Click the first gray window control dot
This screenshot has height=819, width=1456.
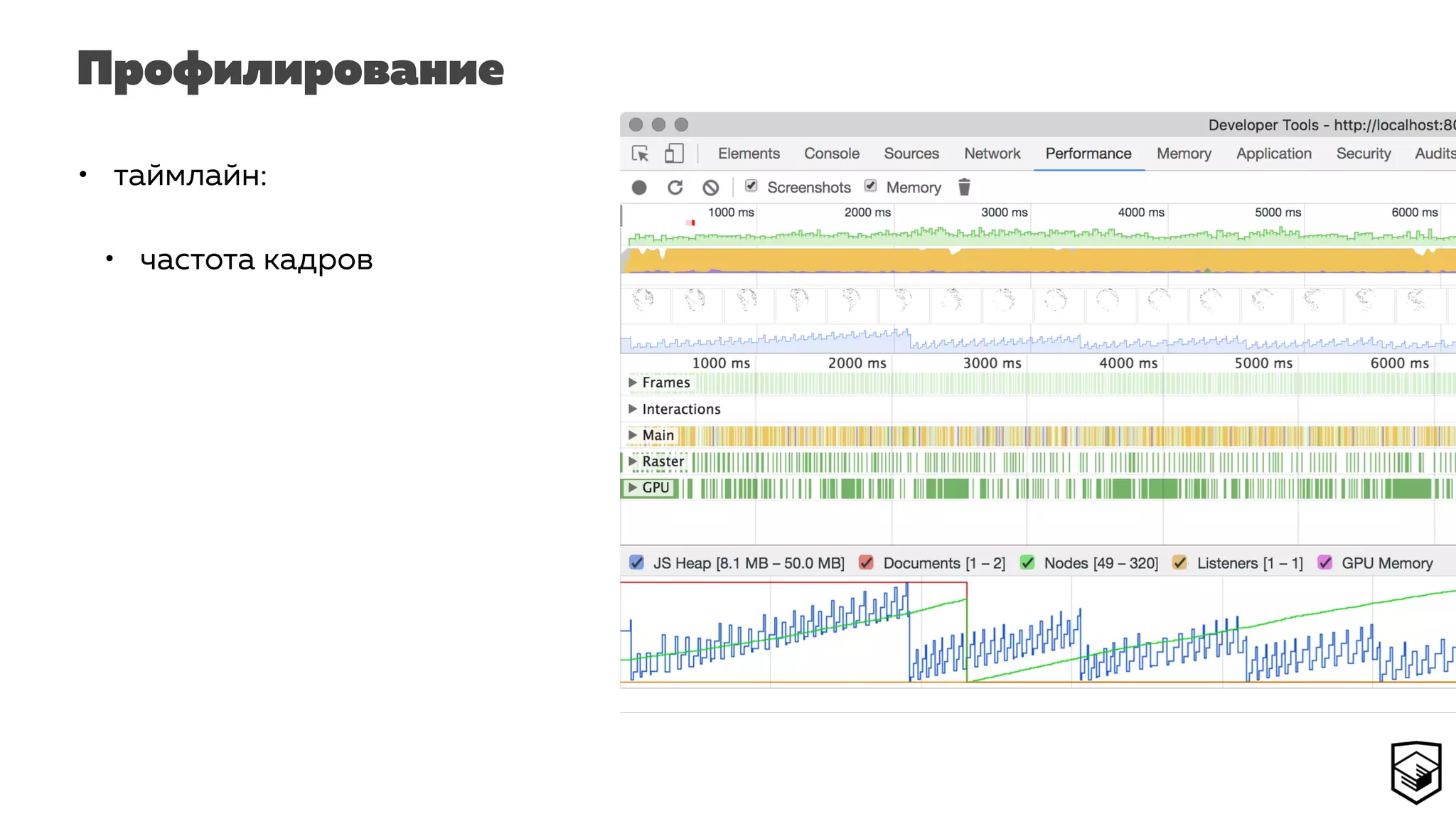pyautogui.click(x=636, y=125)
